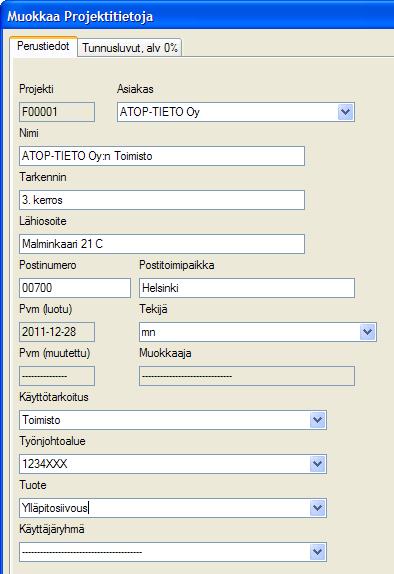Switch to the Perustiedot tab

44,46
